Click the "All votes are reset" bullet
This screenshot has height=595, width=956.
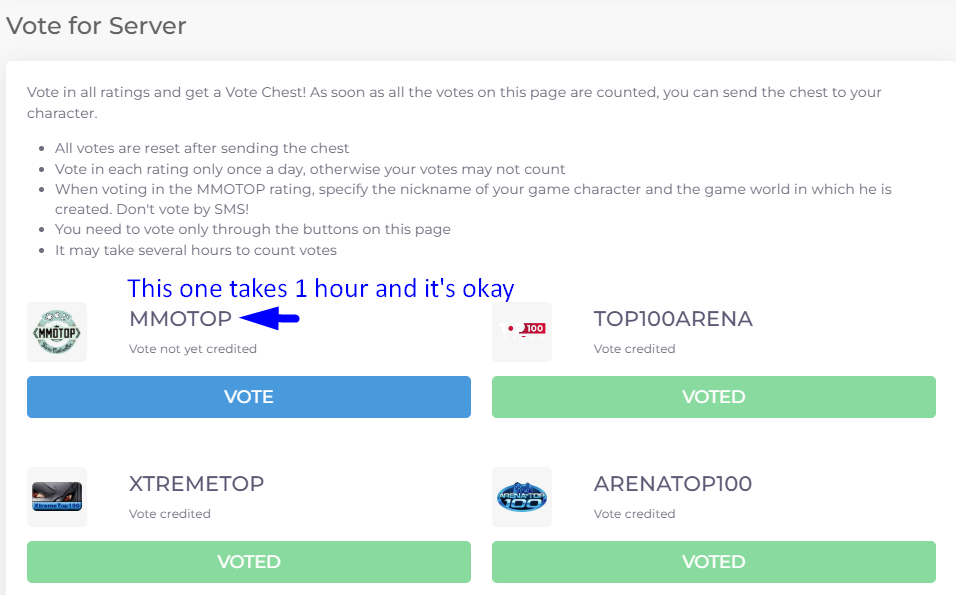(202, 148)
